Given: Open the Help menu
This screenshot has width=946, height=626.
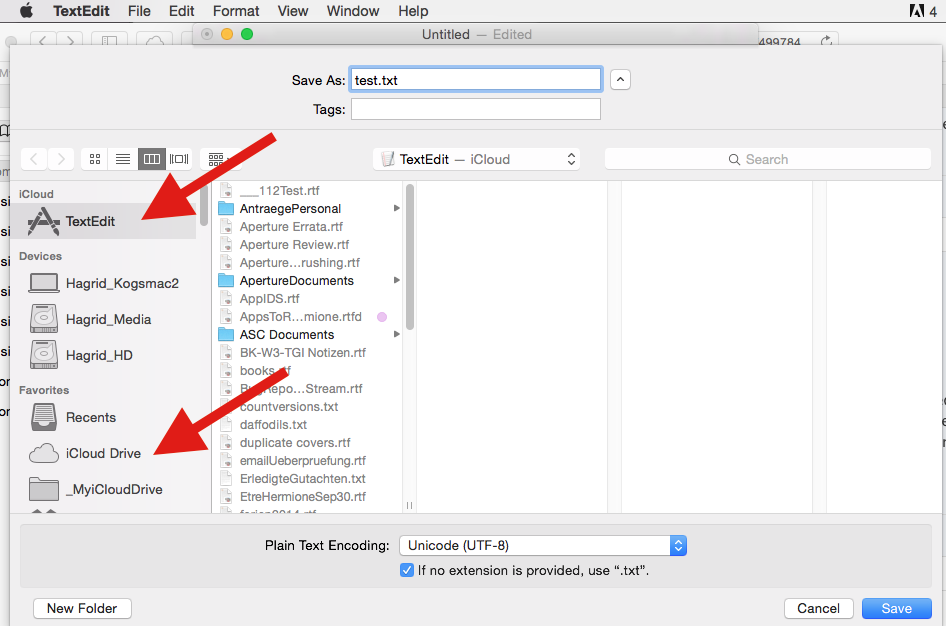Looking at the screenshot, I should coord(413,11).
